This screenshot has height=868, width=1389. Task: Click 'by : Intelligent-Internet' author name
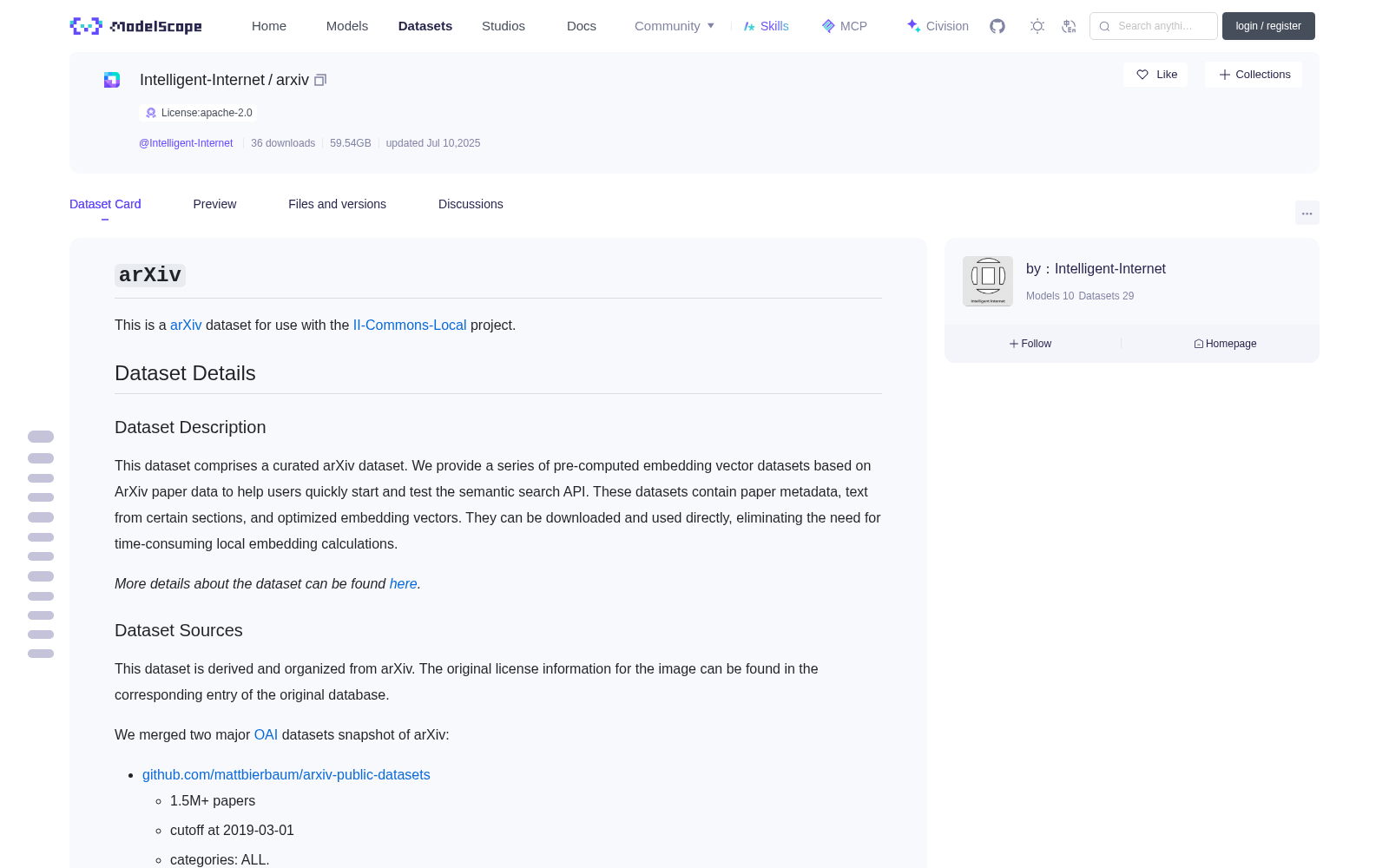coord(1096,269)
